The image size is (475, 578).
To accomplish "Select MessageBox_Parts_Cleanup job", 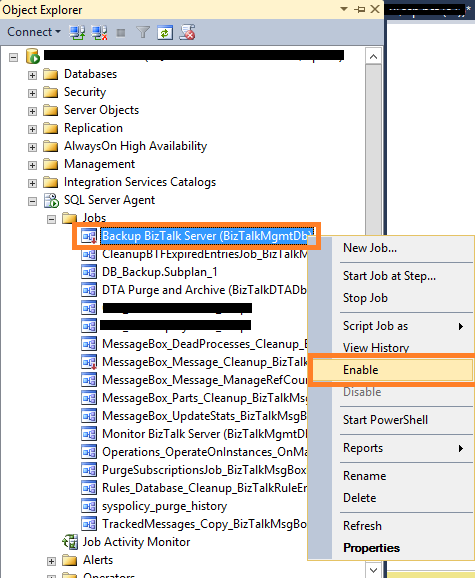I will 205,398.
